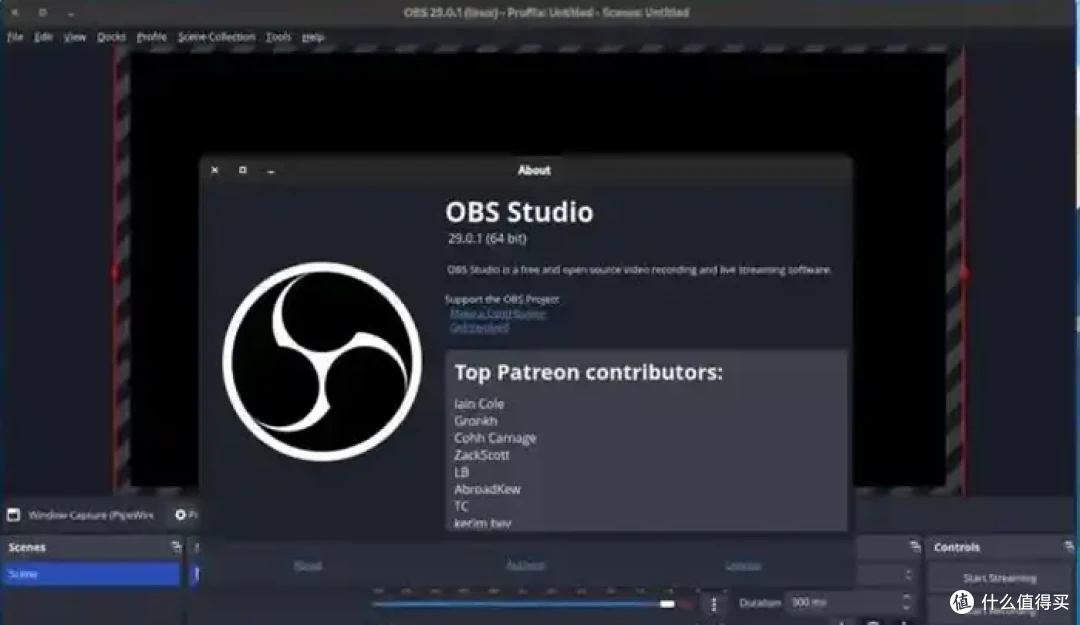Maximize the OBS main window
Screen dimensions: 1080x625
(43, 12)
